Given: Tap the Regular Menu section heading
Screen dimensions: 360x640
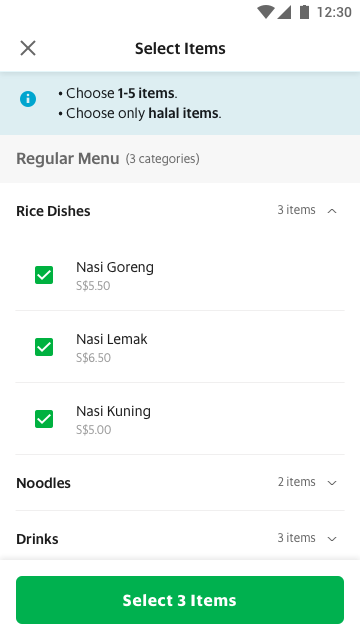Looking at the screenshot, I should coord(68,159).
